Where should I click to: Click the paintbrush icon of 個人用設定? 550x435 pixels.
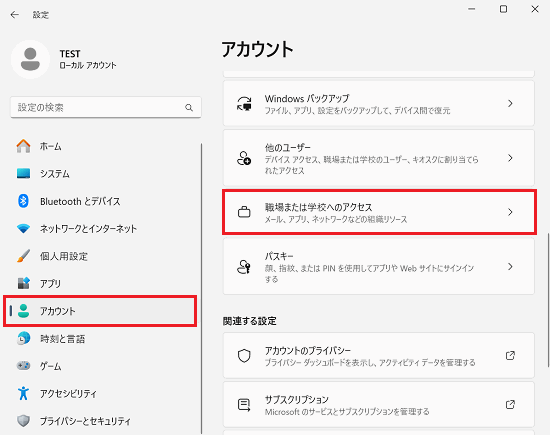coord(24,256)
